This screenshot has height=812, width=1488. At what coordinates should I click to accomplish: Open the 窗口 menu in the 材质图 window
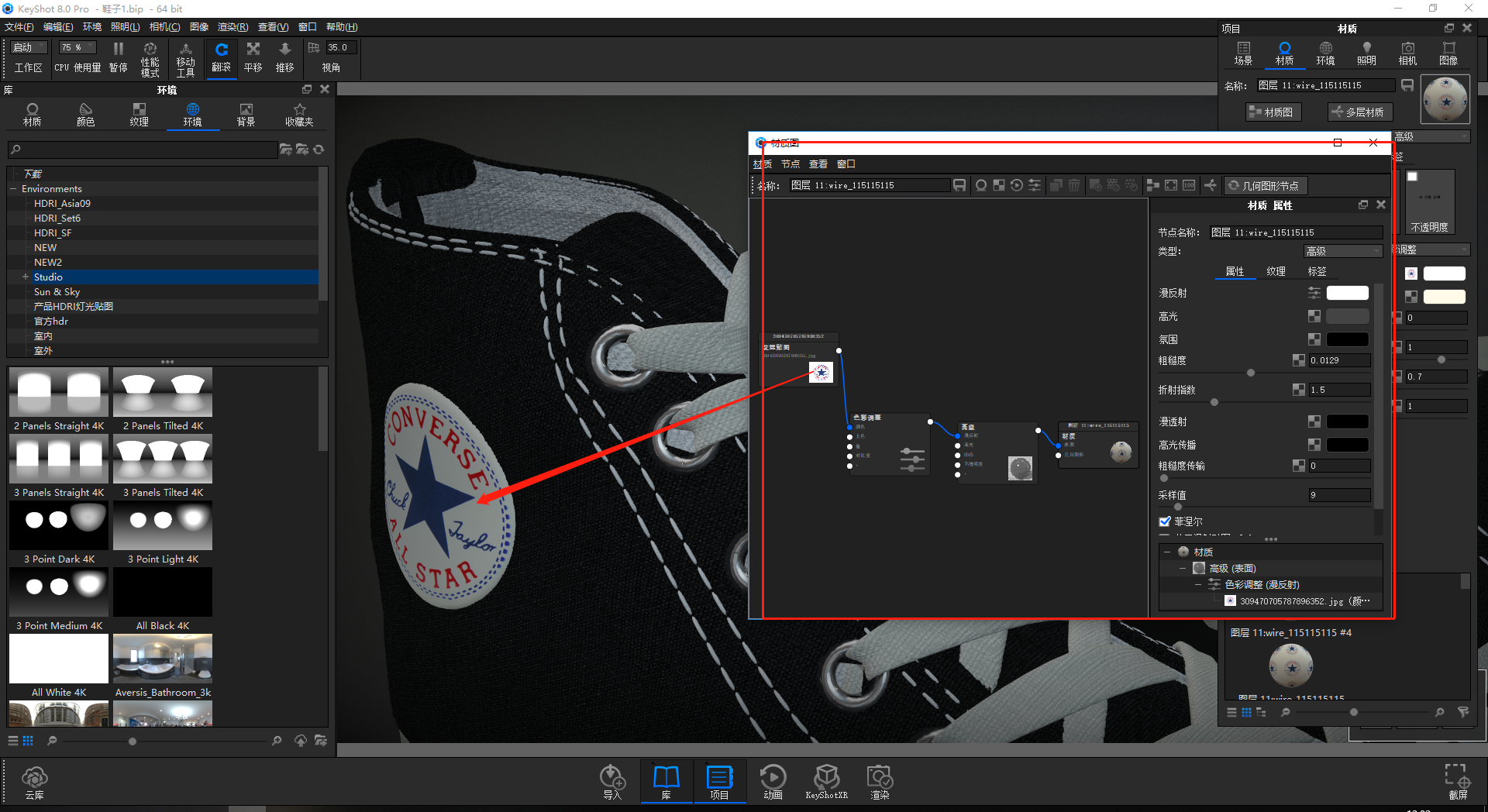pyautogui.click(x=846, y=163)
